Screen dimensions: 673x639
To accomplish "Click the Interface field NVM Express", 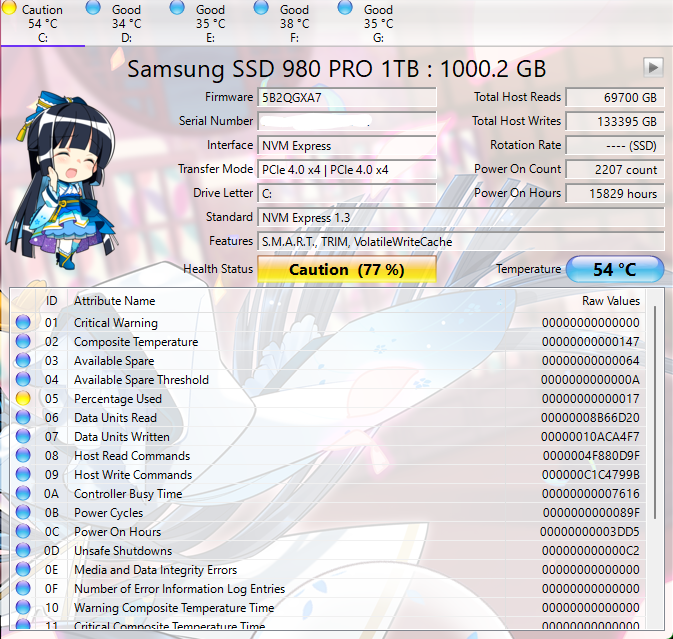I will coord(347,145).
